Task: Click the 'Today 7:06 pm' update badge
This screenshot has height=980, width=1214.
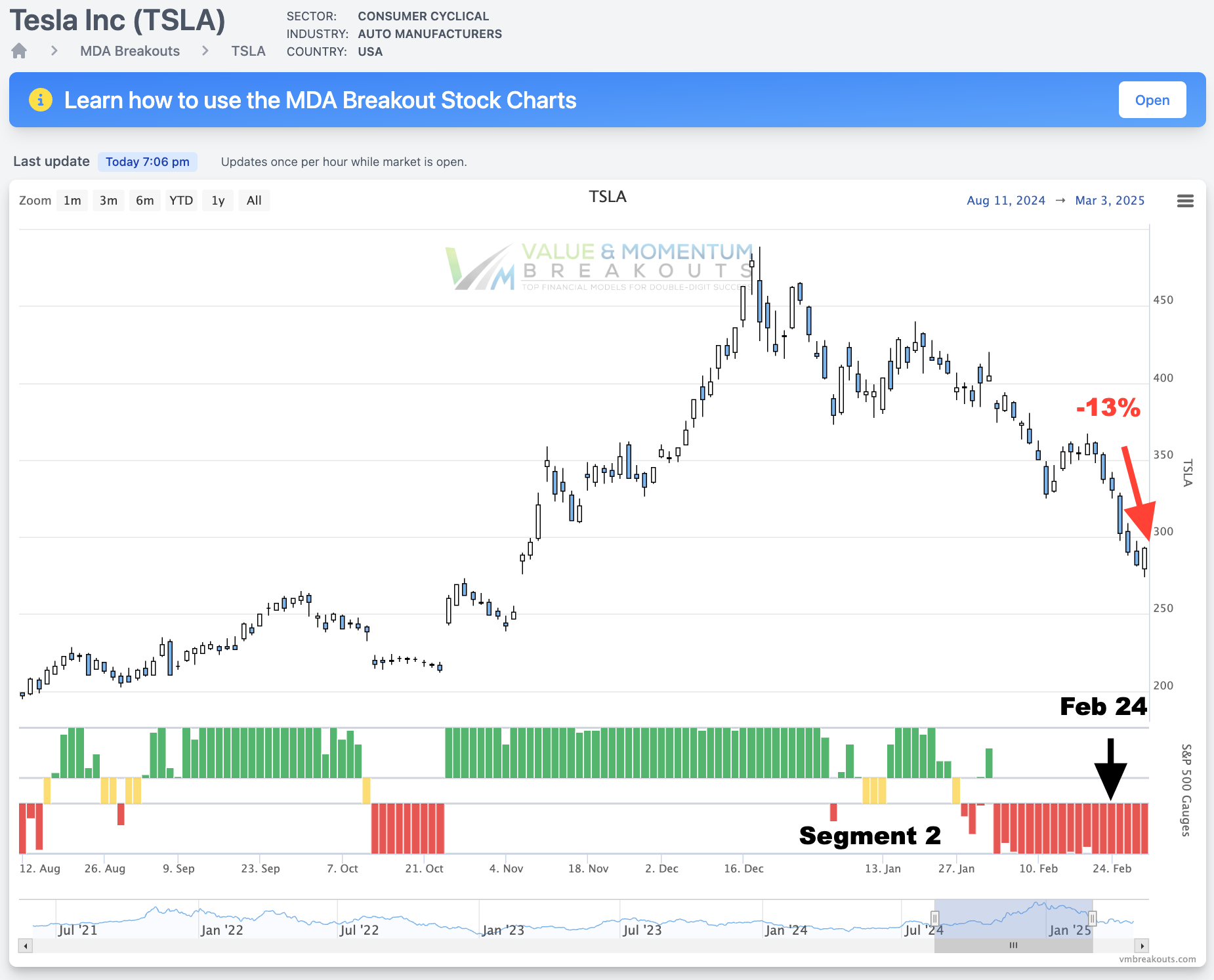Action: click(148, 162)
